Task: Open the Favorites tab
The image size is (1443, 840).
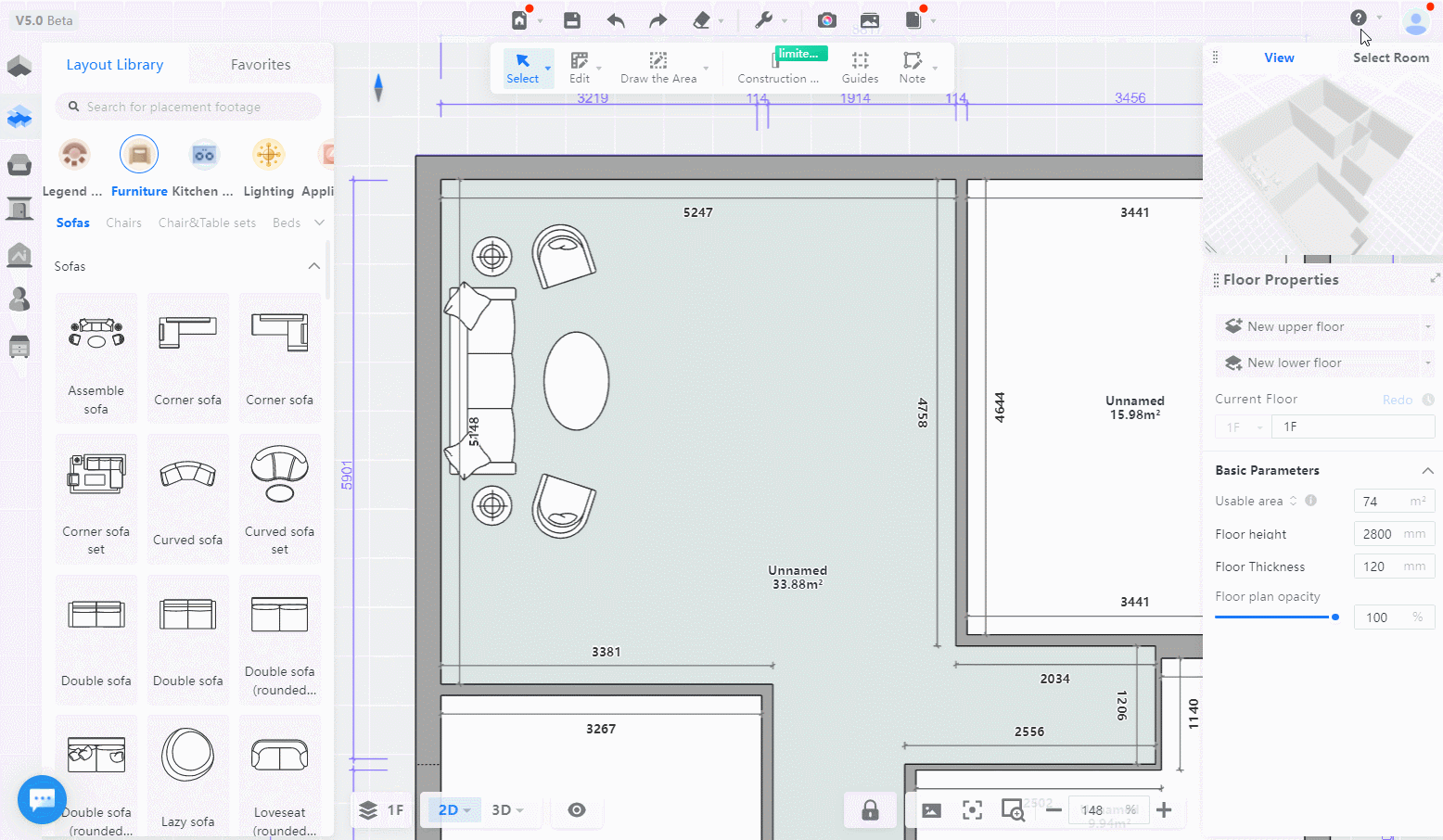Action: click(x=261, y=65)
